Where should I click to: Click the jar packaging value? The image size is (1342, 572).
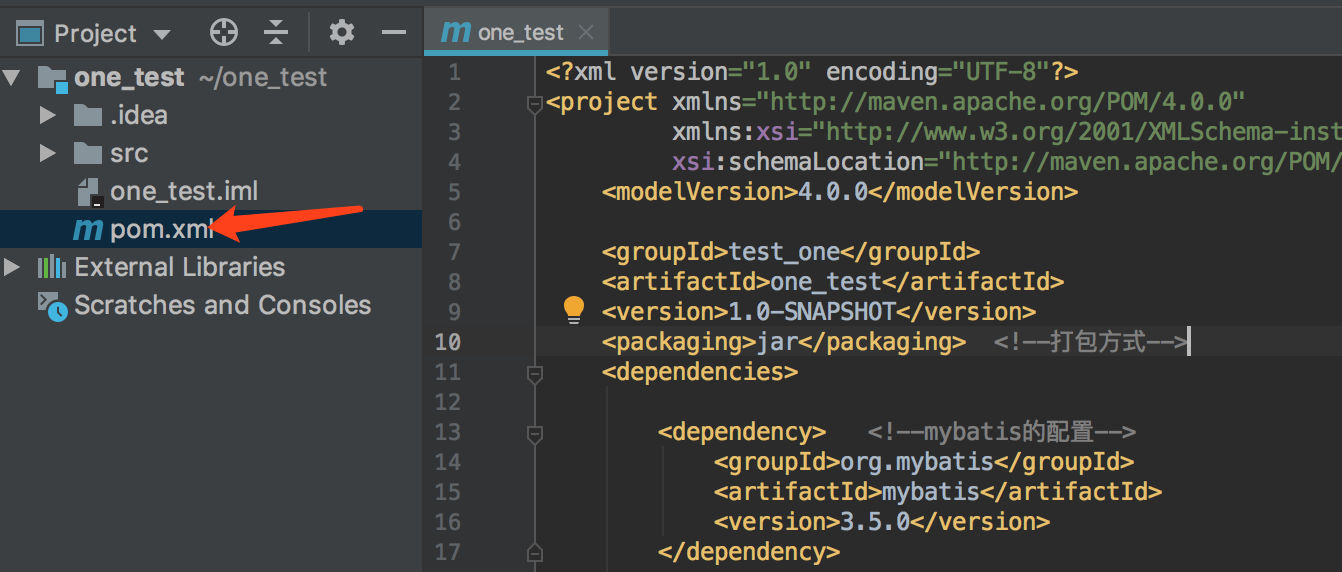(777, 342)
